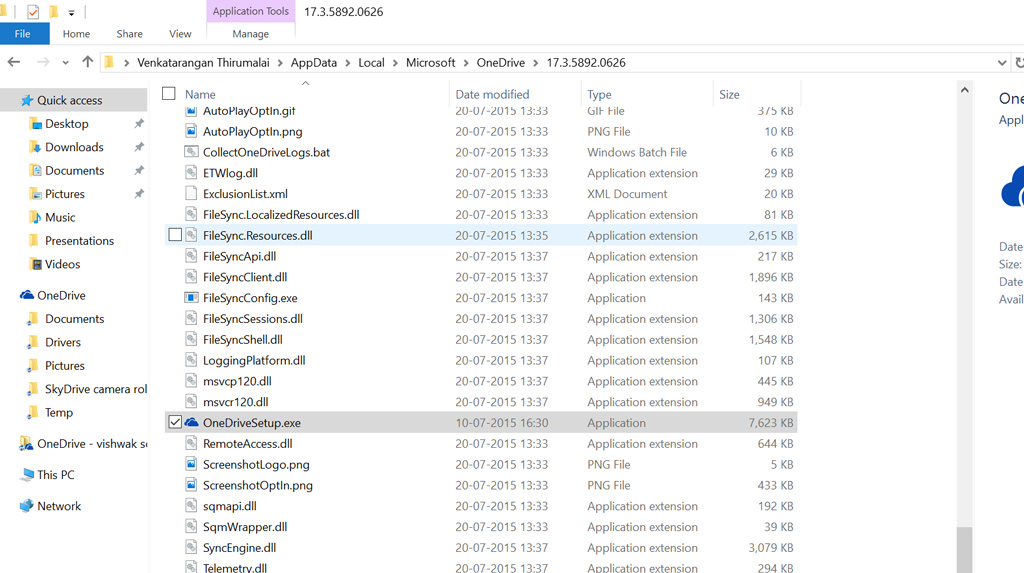Click the Quick access star icon
1024x573 pixels.
pyautogui.click(x=27, y=100)
